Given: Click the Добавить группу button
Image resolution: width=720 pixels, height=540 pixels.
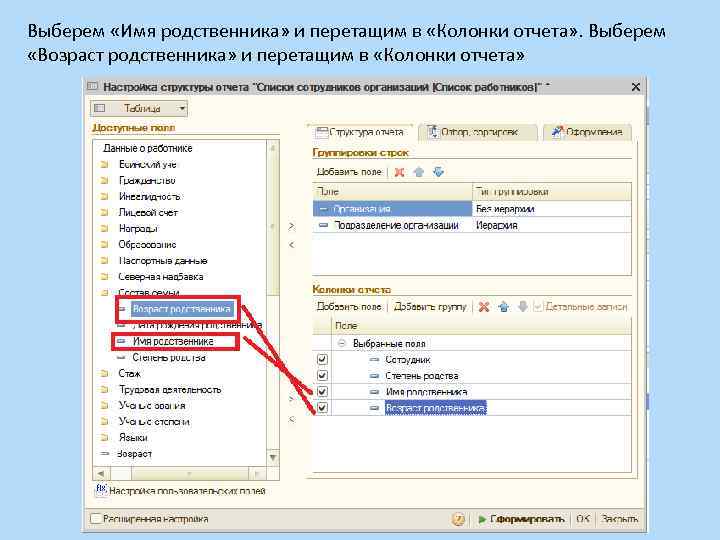Looking at the screenshot, I should click(x=430, y=307).
